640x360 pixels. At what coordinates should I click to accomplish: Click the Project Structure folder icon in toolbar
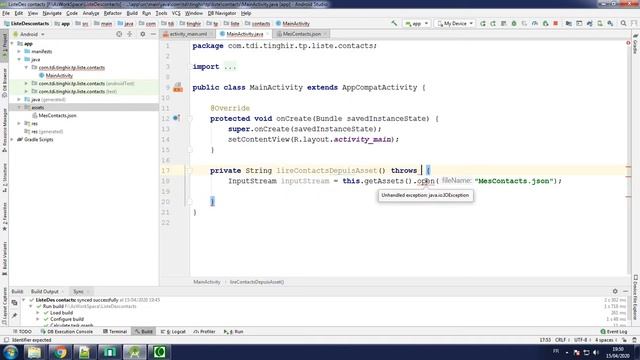coord(569,24)
